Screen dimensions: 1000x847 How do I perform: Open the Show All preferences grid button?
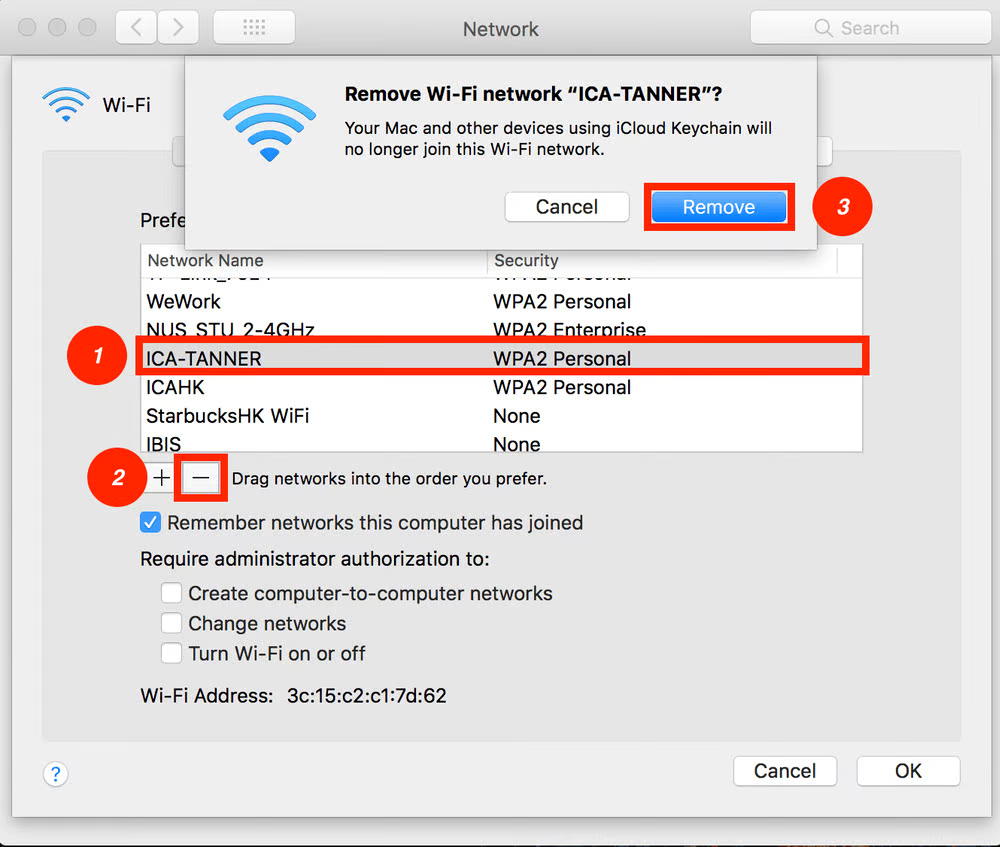[254, 27]
